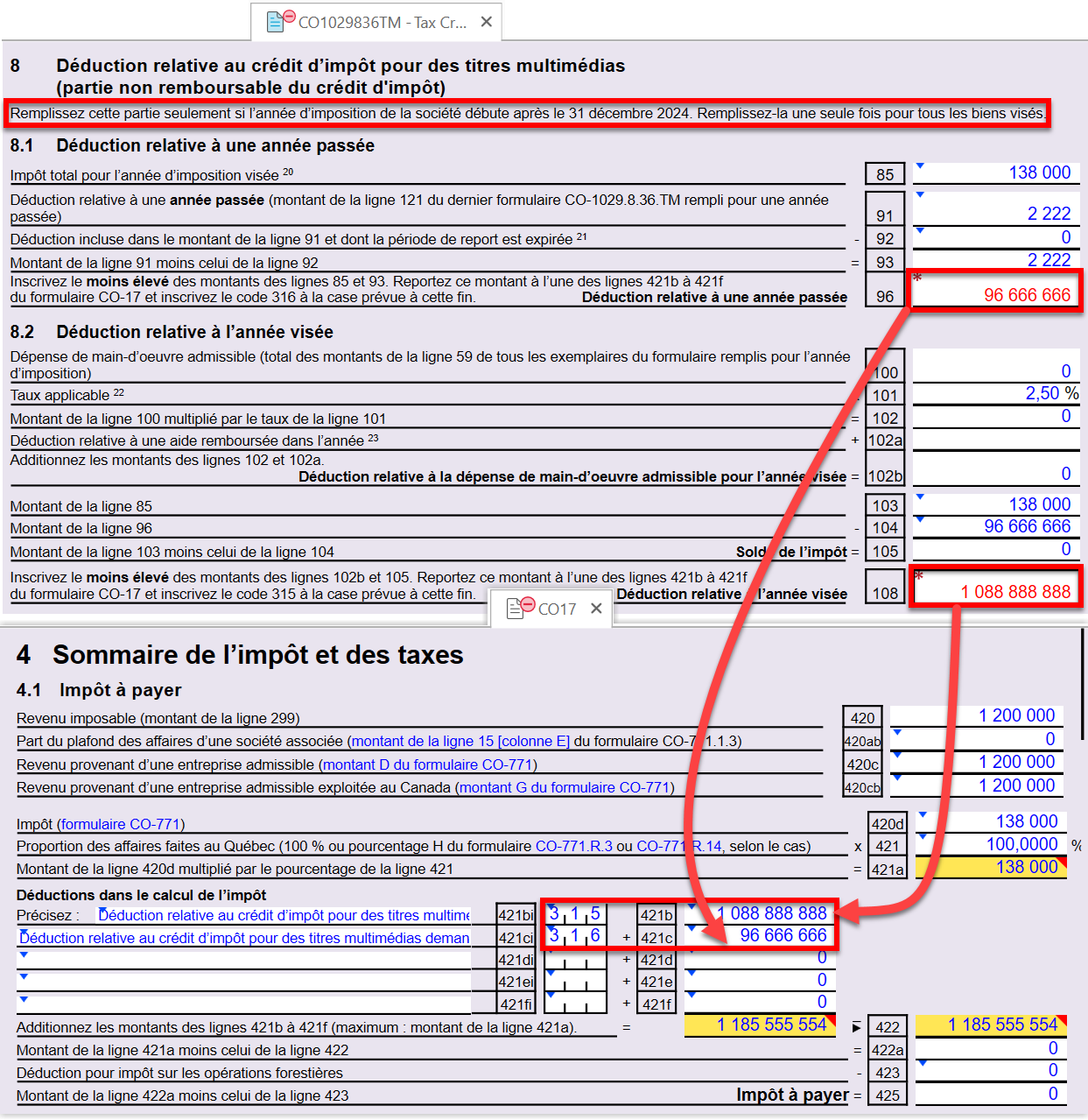This screenshot has height=1120, width=1088.
Task: Open the montant D du formulaire CO-771 link
Action: tap(428, 764)
